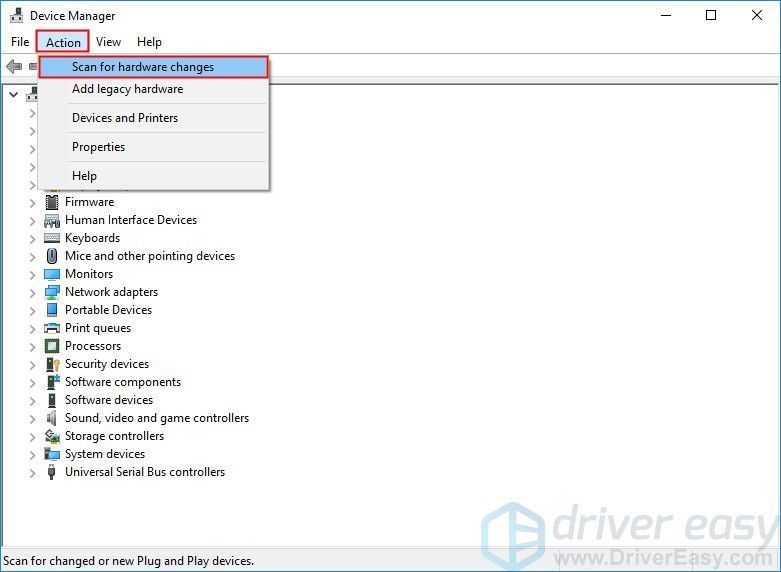
Task: Click the Storage controllers icon
Action: point(52,436)
